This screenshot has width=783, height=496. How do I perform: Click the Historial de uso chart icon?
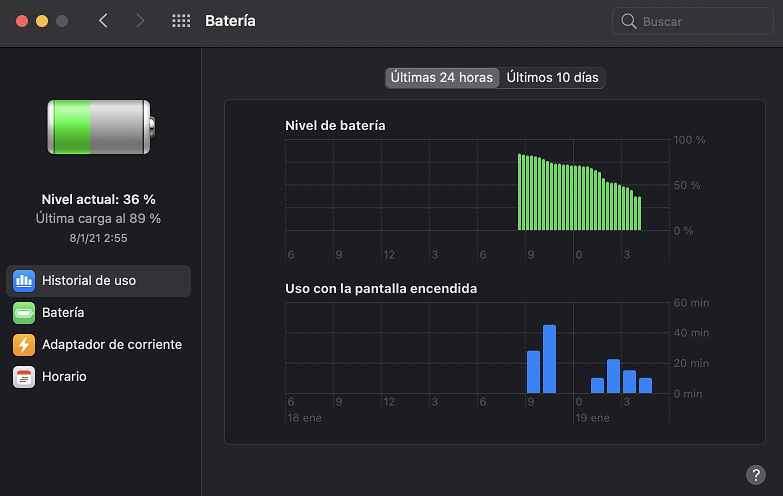point(23,281)
